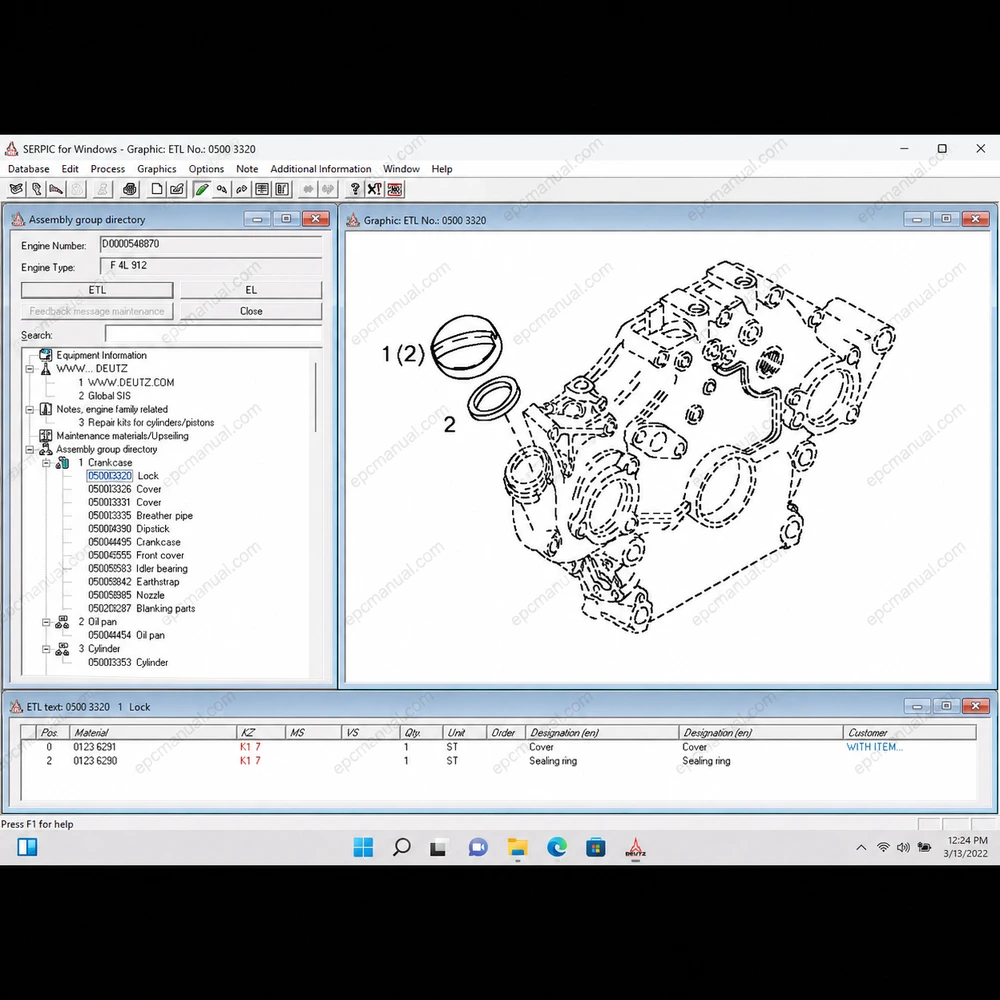Click the Material column header

[x=152, y=733]
